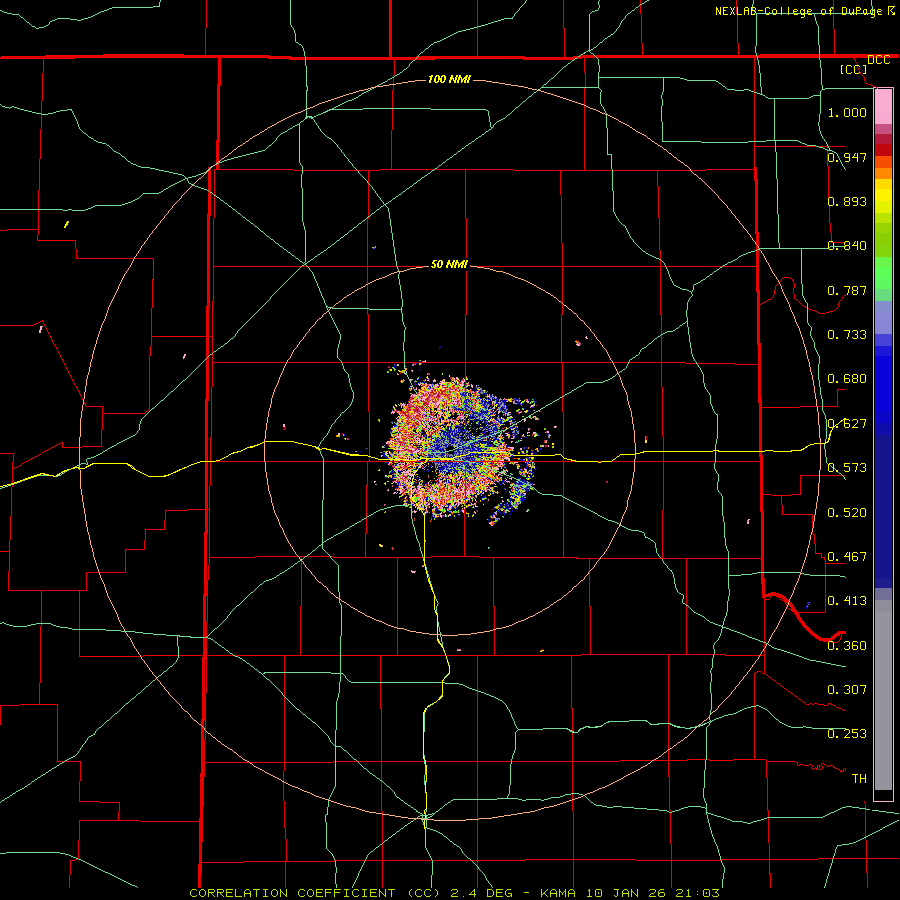Click the TH legend label
The height and width of the screenshot is (900, 900).
click(x=859, y=778)
